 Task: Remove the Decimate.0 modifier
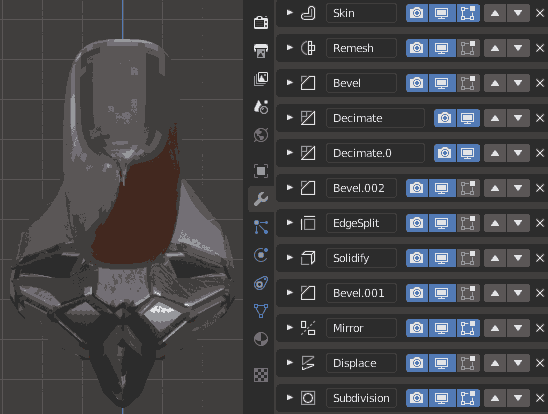pyautogui.click(x=540, y=153)
